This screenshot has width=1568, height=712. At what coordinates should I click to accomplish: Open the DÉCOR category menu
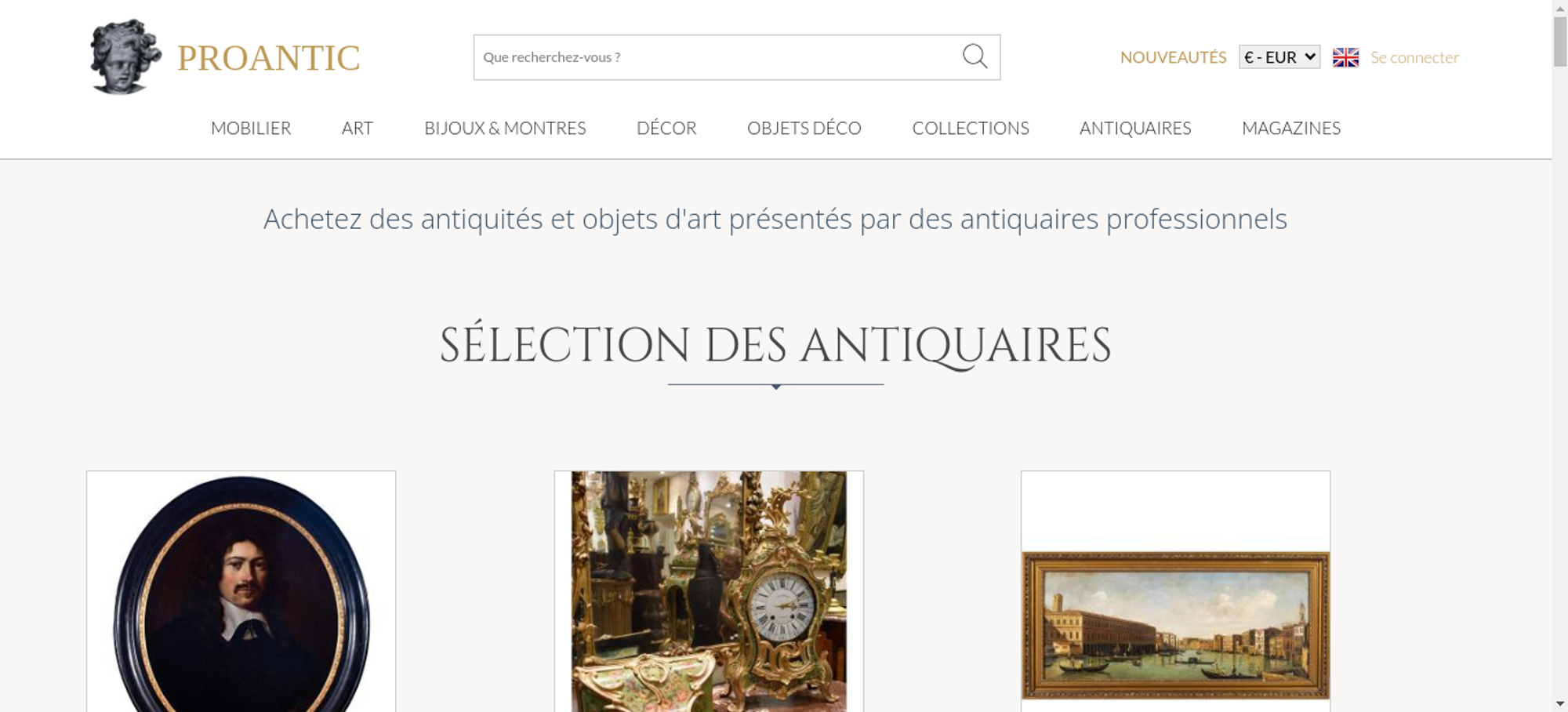click(666, 128)
